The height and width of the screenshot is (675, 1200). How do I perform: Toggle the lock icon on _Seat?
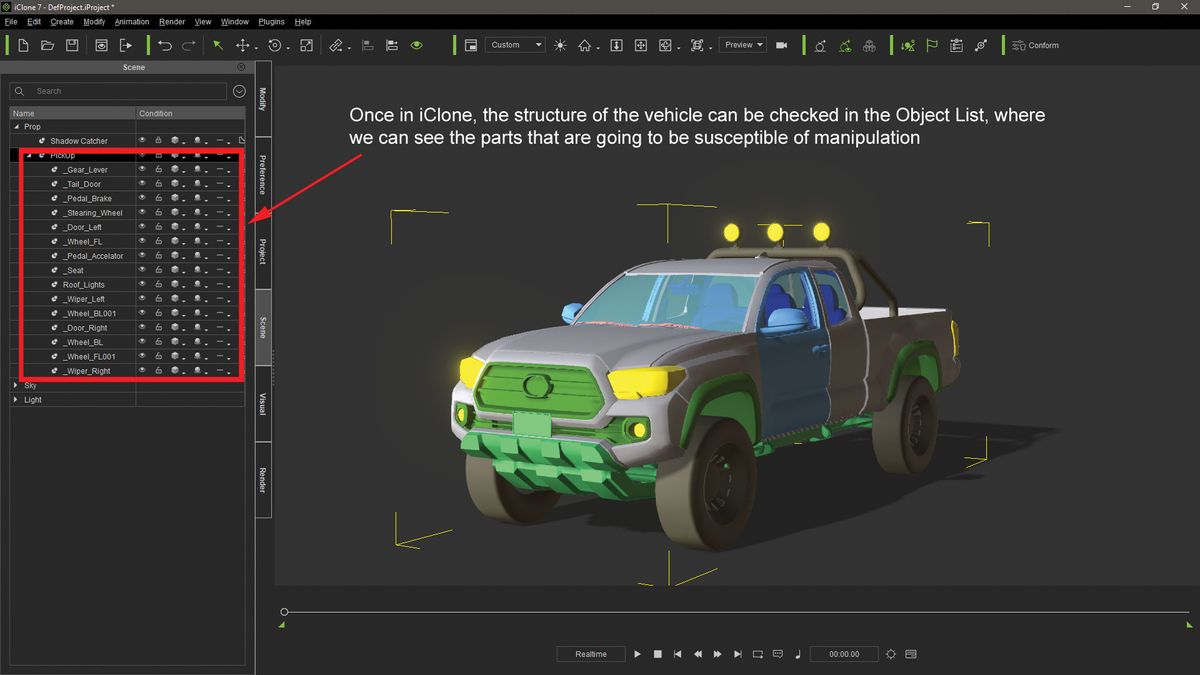(x=158, y=269)
